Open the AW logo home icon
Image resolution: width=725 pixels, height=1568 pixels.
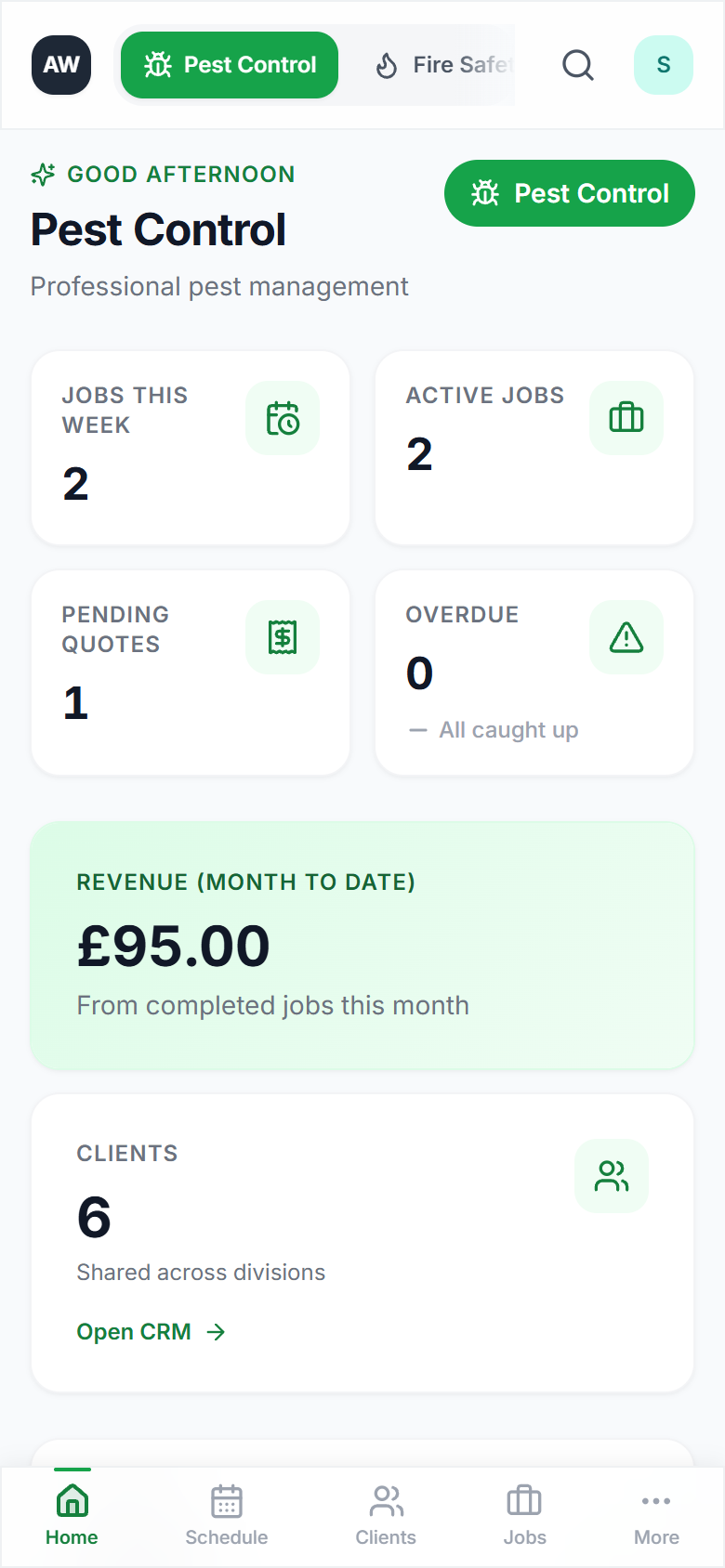(x=61, y=65)
